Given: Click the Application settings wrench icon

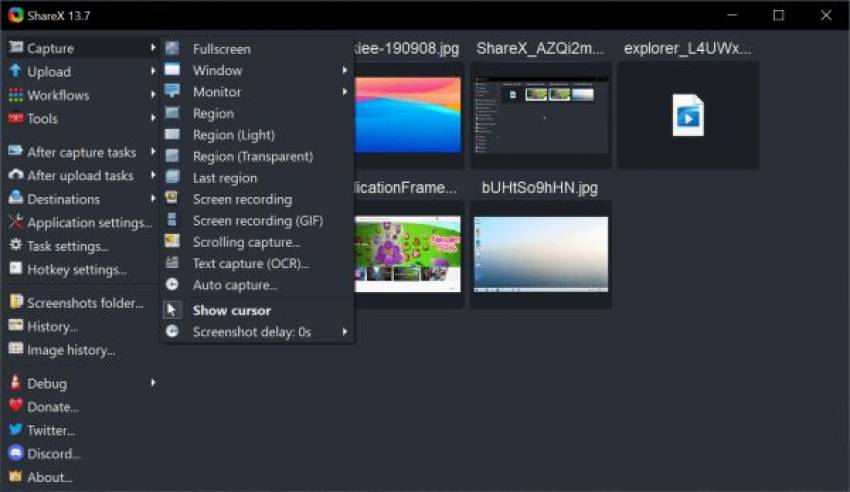Looking at the screenshot, I should coord(16,222).
